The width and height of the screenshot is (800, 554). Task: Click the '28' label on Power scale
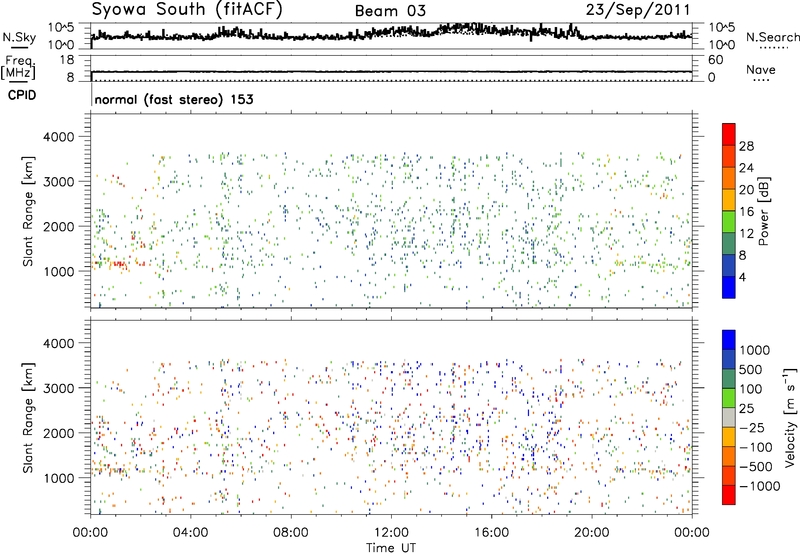point(746,146)
